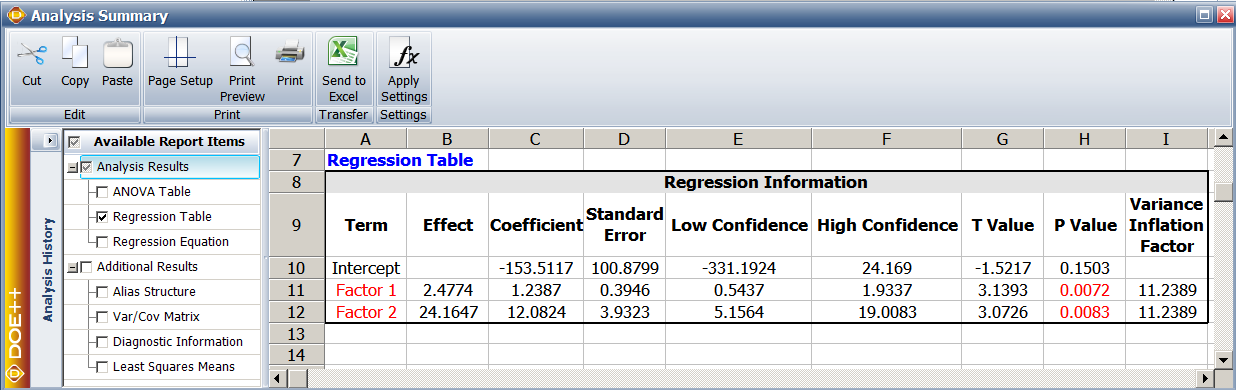Click the Effect value 24.1647
The image size is (1236, 390).
[447, 312]
